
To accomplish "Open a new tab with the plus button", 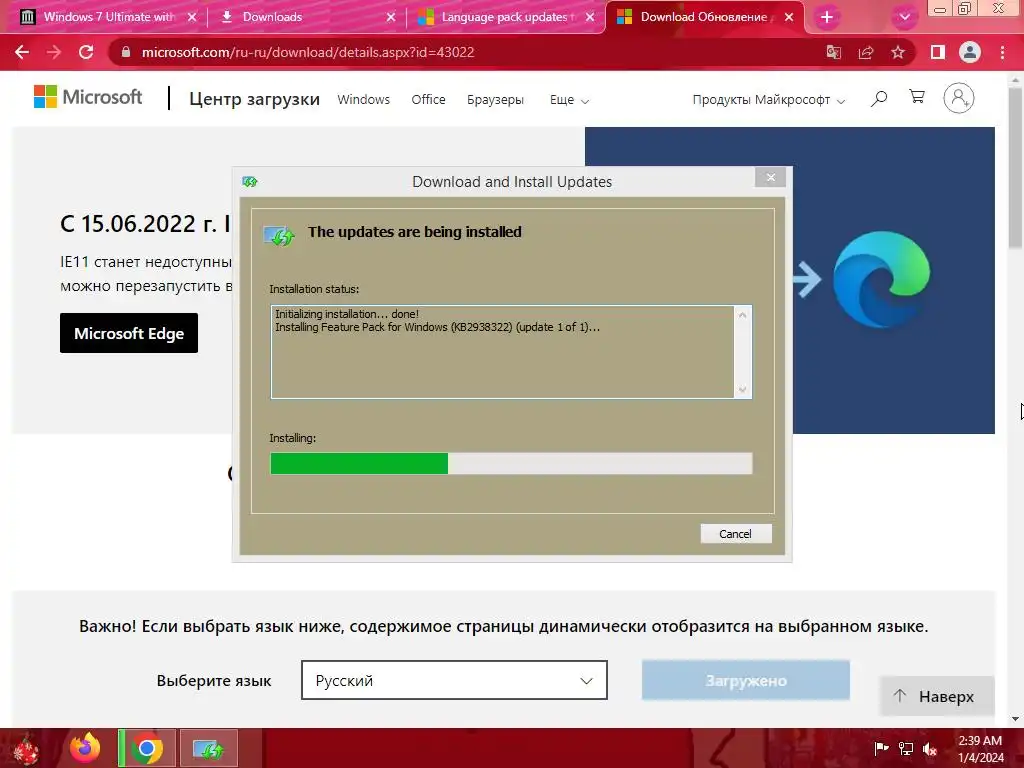I will [x=827, y=17].
